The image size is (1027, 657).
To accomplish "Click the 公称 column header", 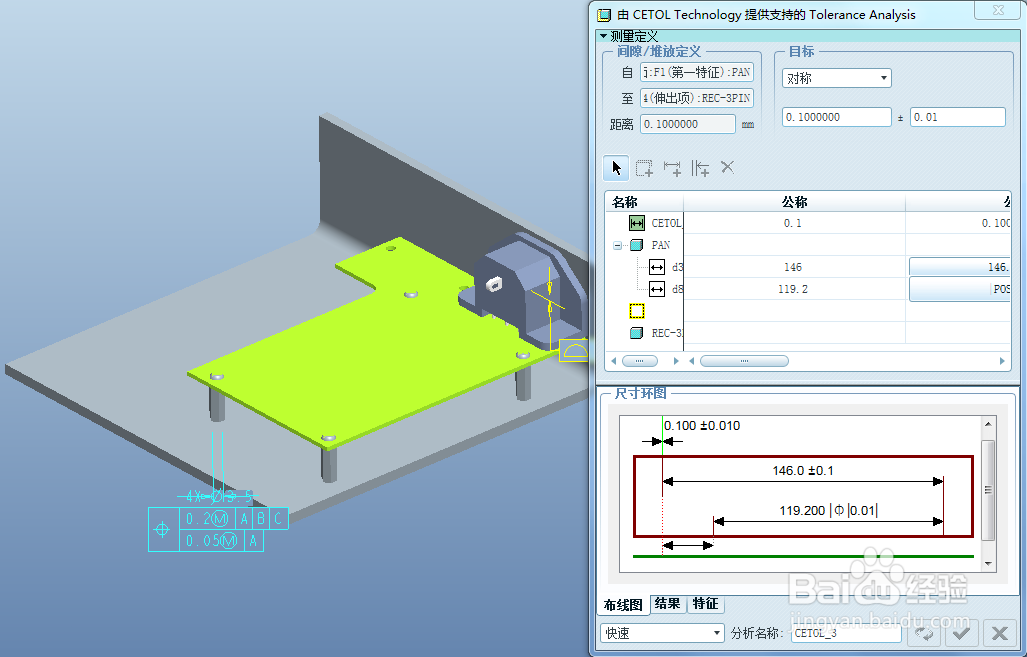I will [x=794, y=202].
